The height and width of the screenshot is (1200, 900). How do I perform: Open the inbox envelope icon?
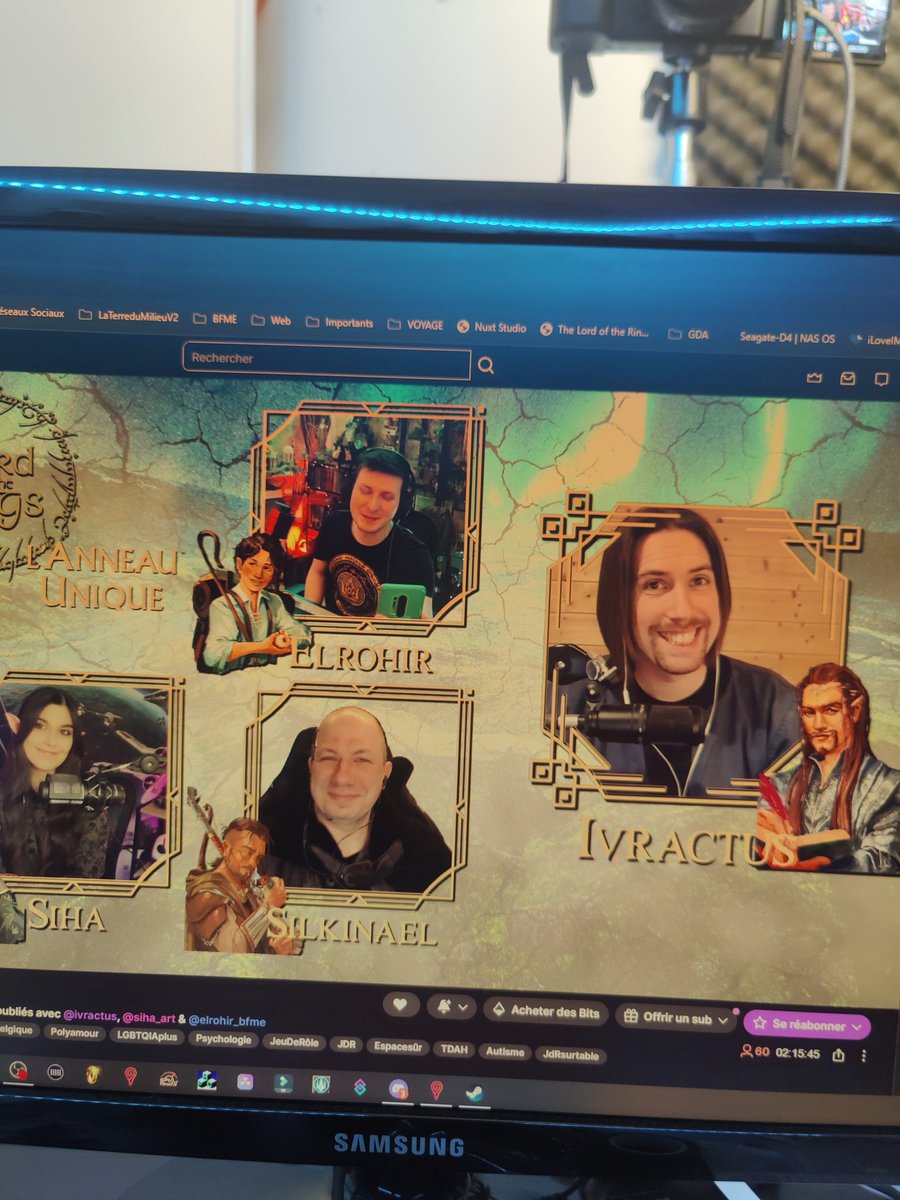[x=848, y=379]
